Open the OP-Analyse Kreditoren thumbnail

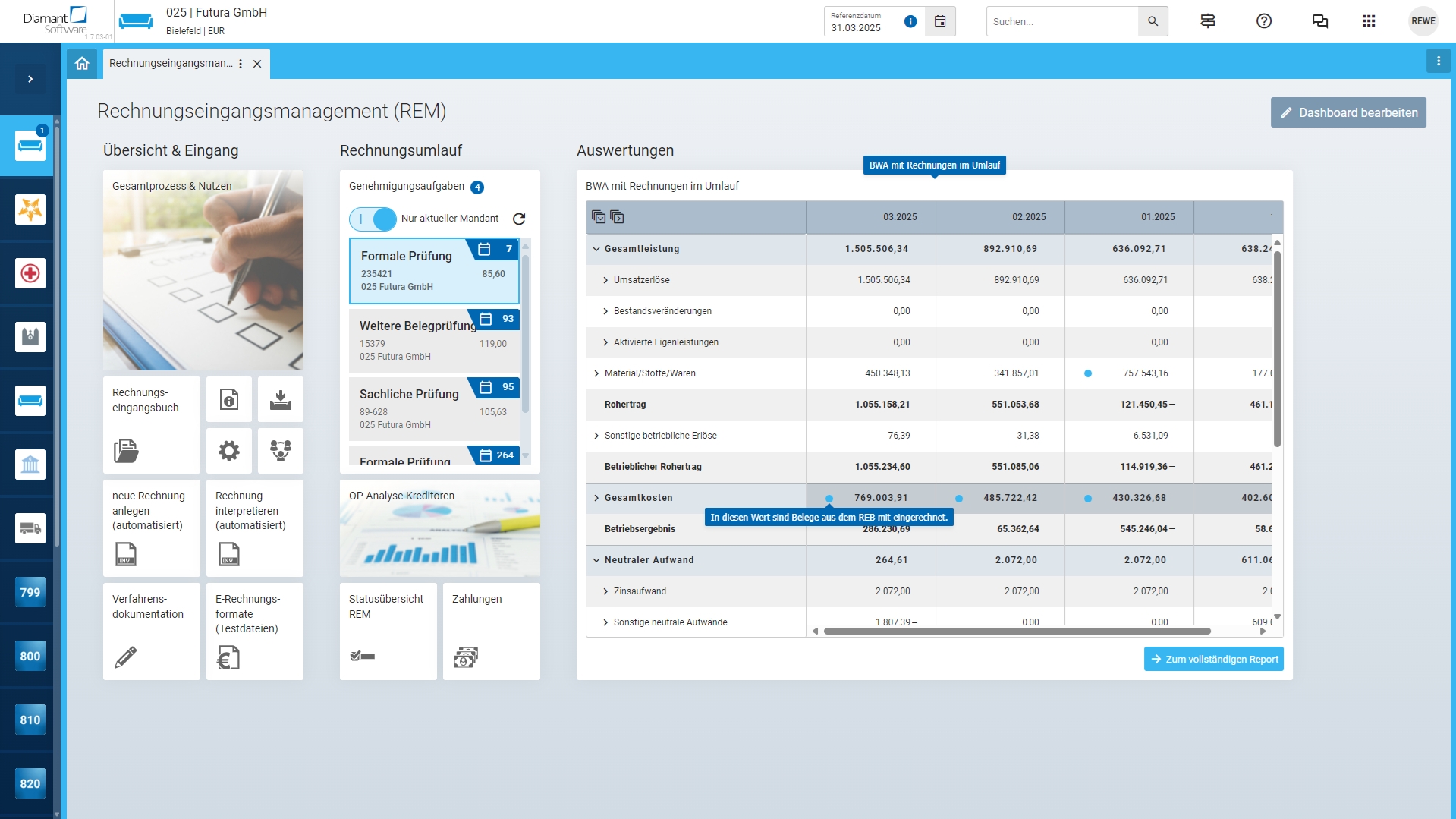(440, 528)
